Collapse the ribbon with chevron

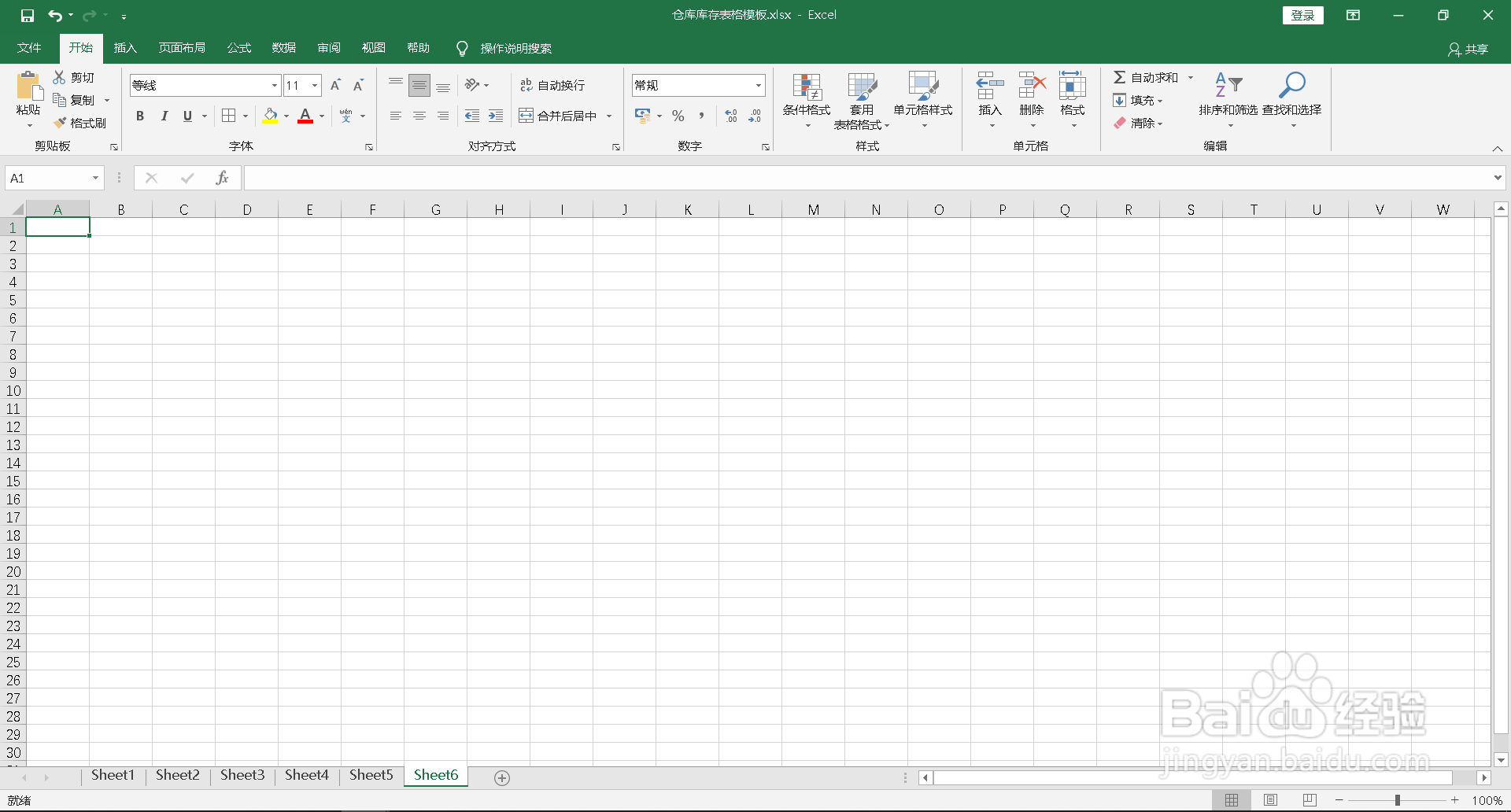(1498, 149)
